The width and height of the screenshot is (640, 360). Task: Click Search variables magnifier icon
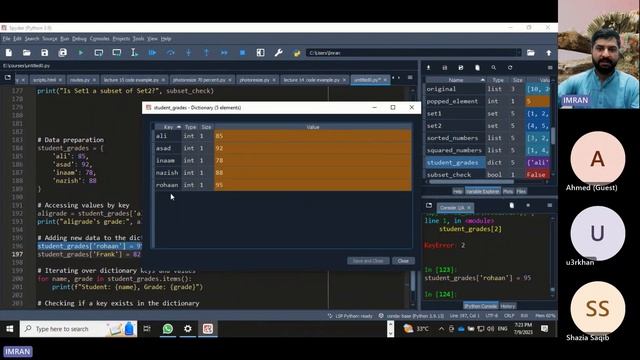pyautogui.click(x=493, y=68)
